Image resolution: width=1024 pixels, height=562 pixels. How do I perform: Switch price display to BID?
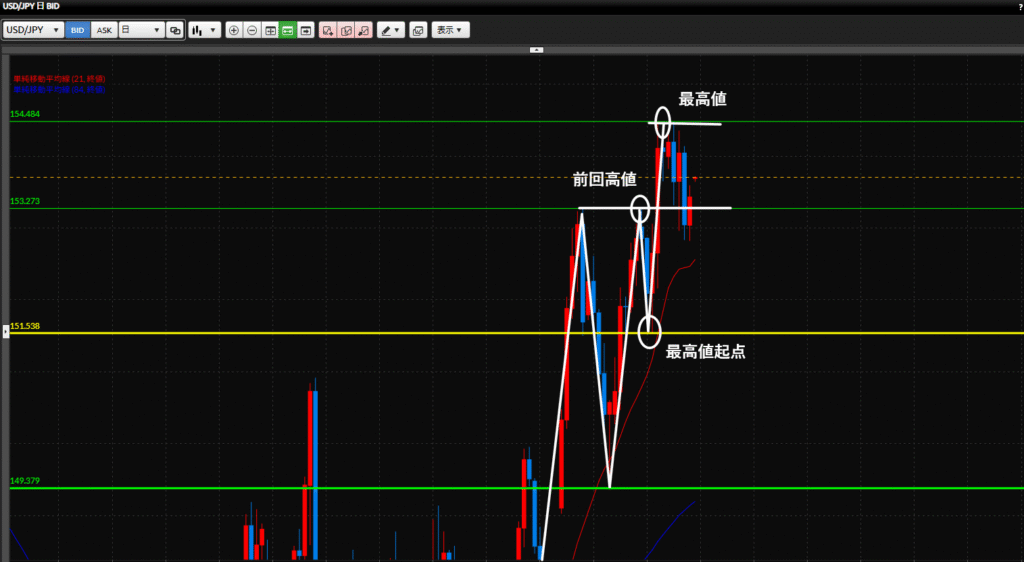(77, 30)
